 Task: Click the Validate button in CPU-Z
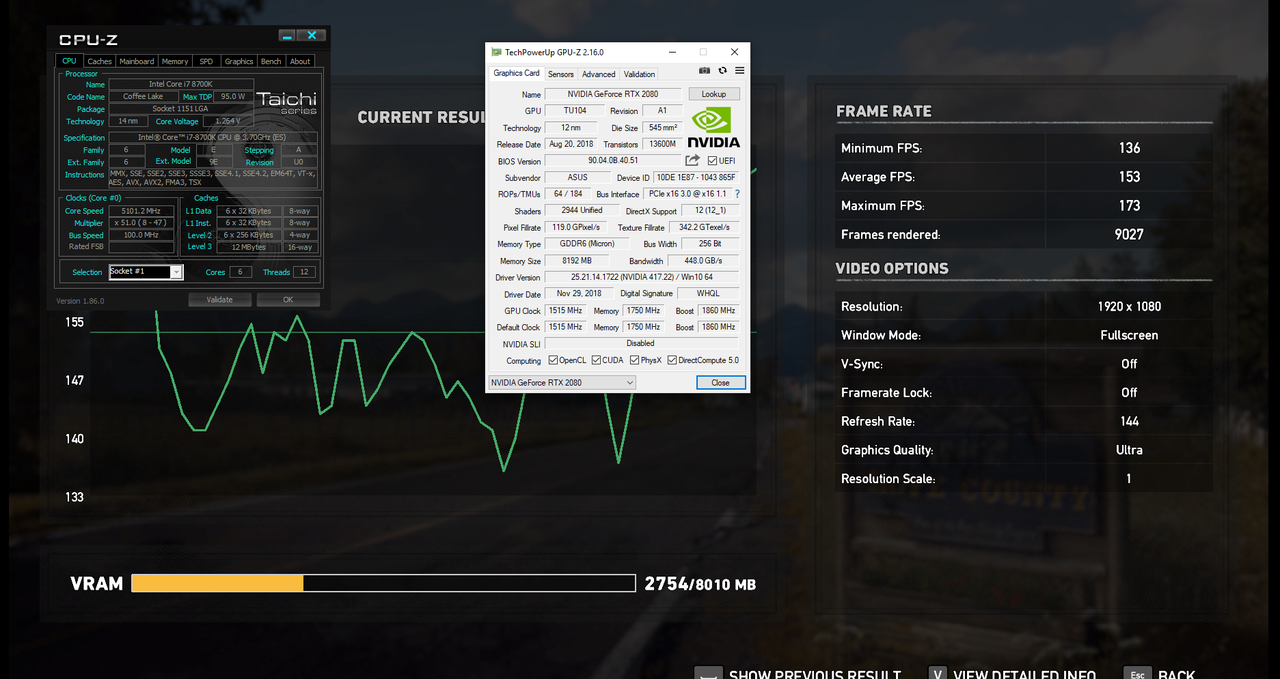[219, 299]
